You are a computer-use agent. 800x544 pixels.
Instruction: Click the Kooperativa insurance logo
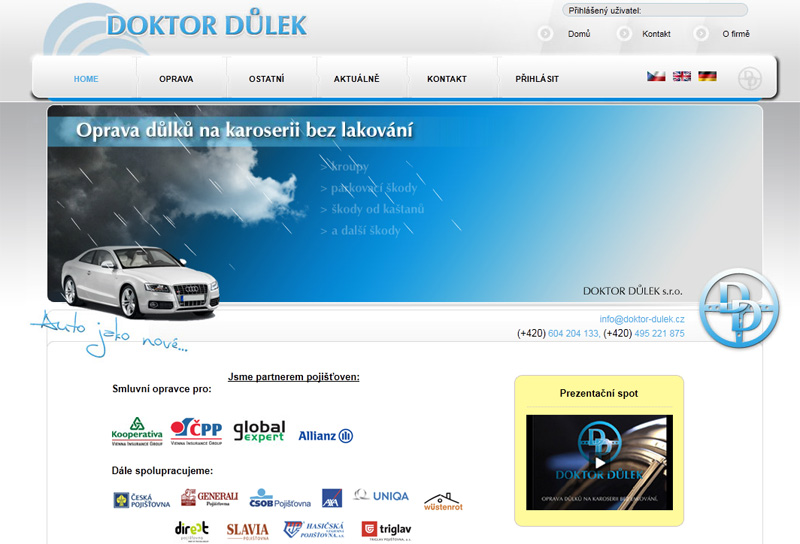pos(137,431)
